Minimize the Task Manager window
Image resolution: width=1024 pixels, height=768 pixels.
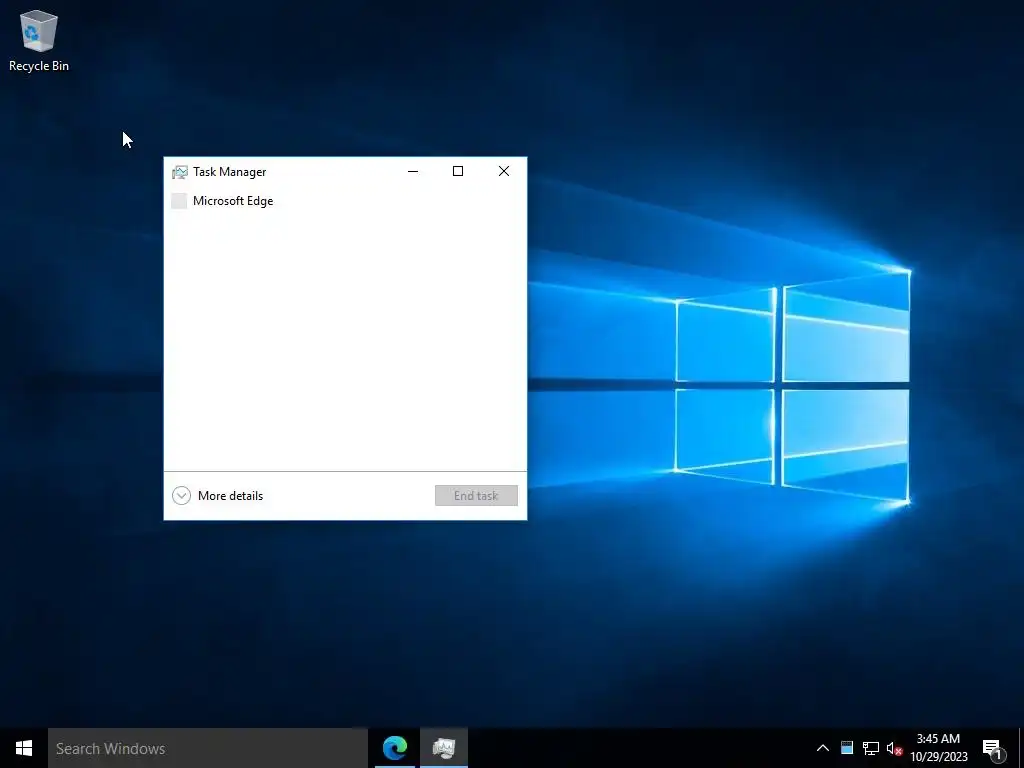pos(413,171)
